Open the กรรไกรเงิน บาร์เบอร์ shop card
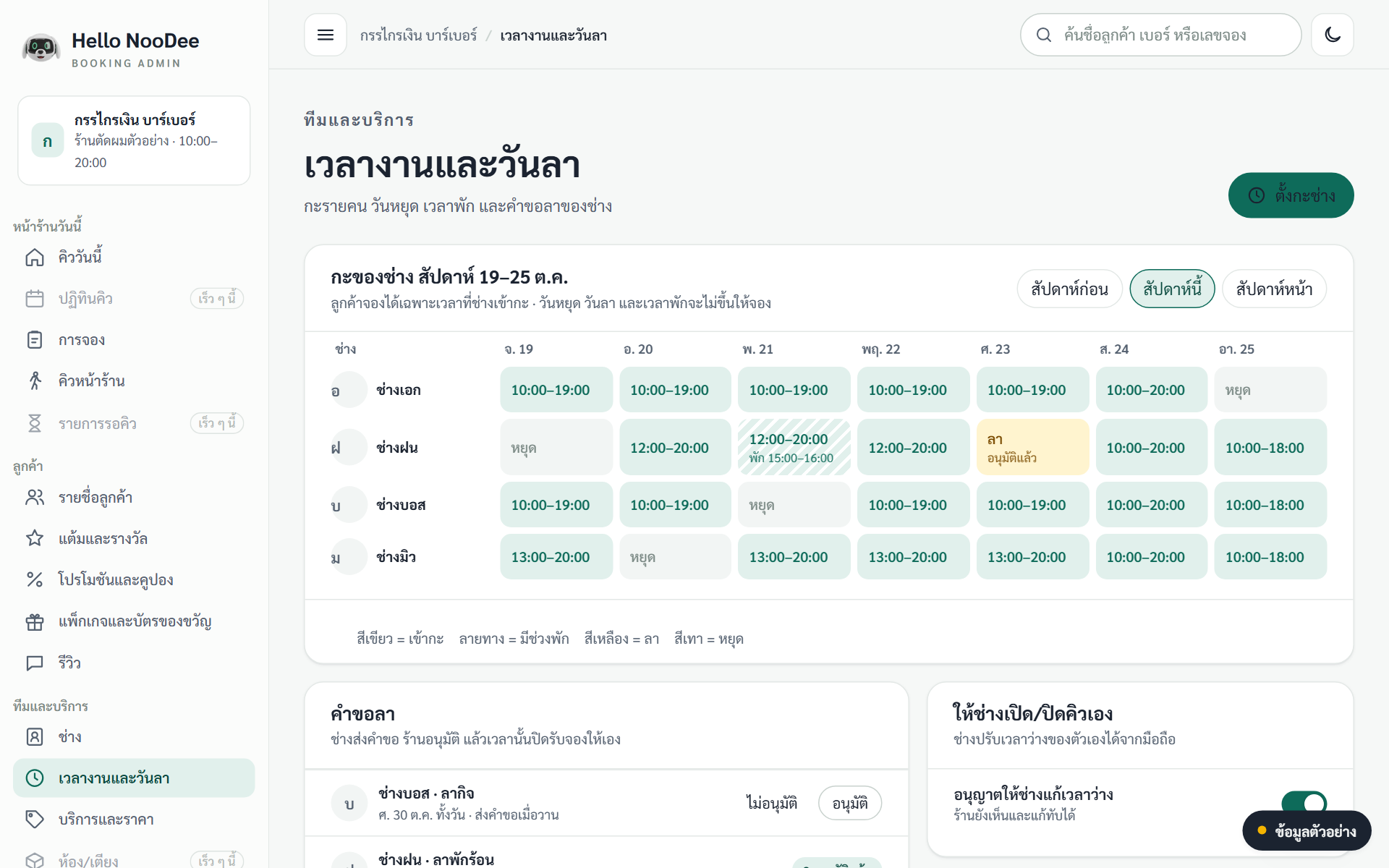The height and width of the screenshot is (868, 1389). point(134,140)
